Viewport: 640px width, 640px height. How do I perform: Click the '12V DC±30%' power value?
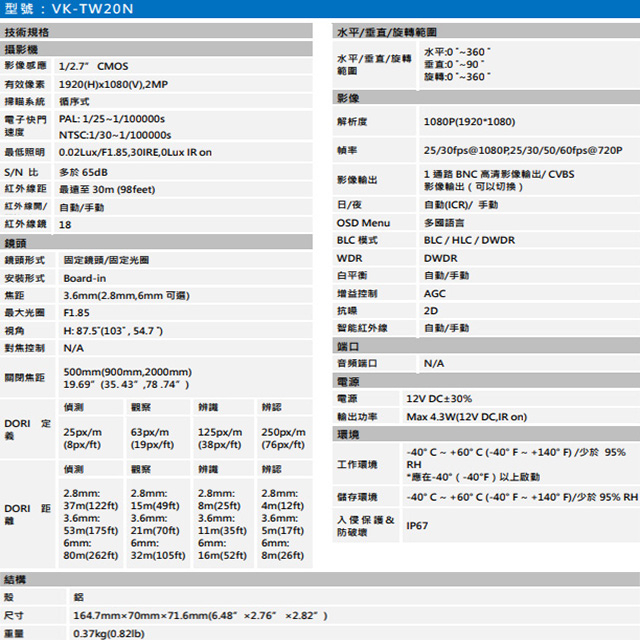click(439, 399)
